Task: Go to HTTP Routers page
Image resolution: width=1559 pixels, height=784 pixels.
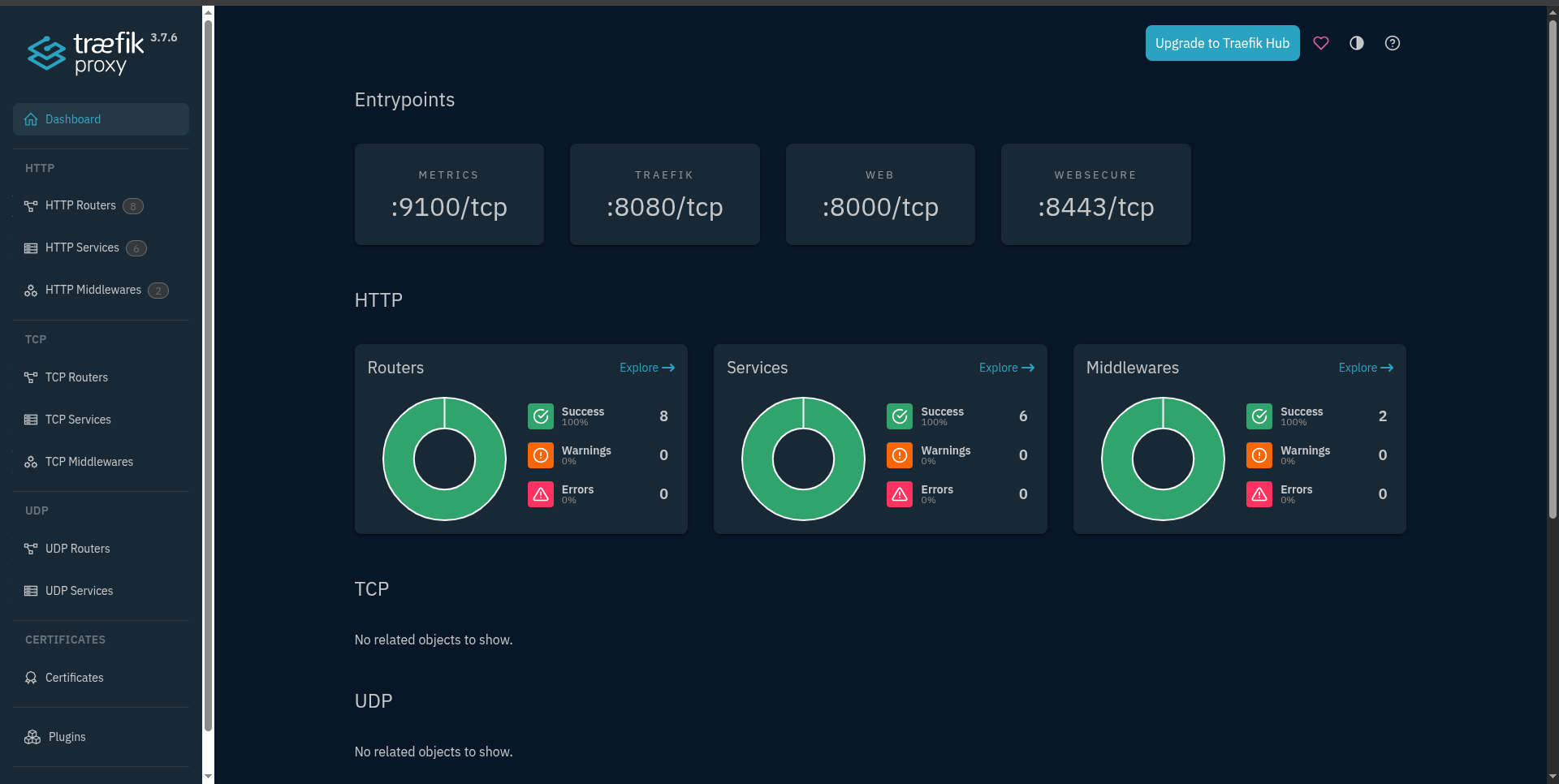Action: point(101,206)
